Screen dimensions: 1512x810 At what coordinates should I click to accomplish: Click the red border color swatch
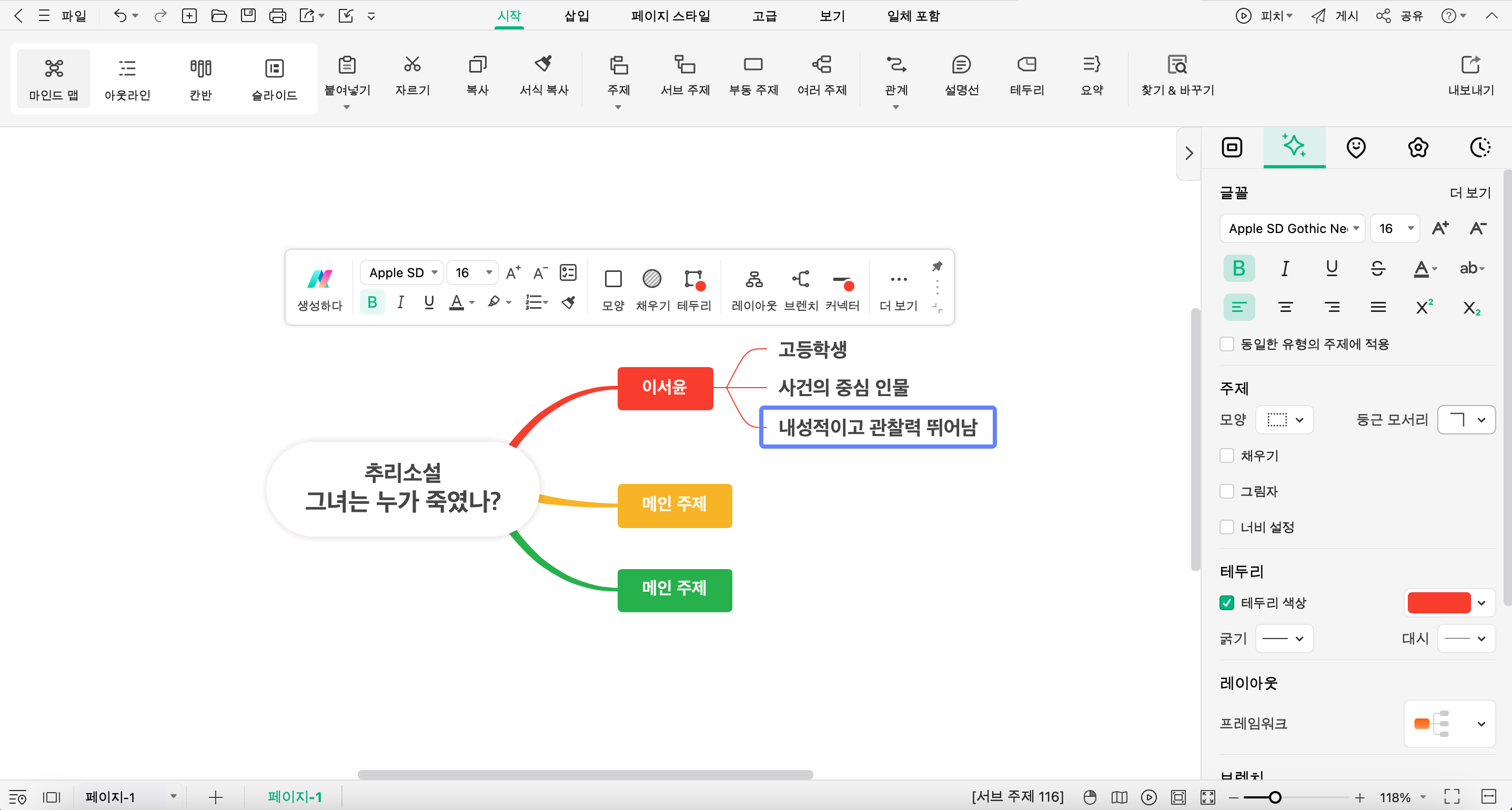1439,603
